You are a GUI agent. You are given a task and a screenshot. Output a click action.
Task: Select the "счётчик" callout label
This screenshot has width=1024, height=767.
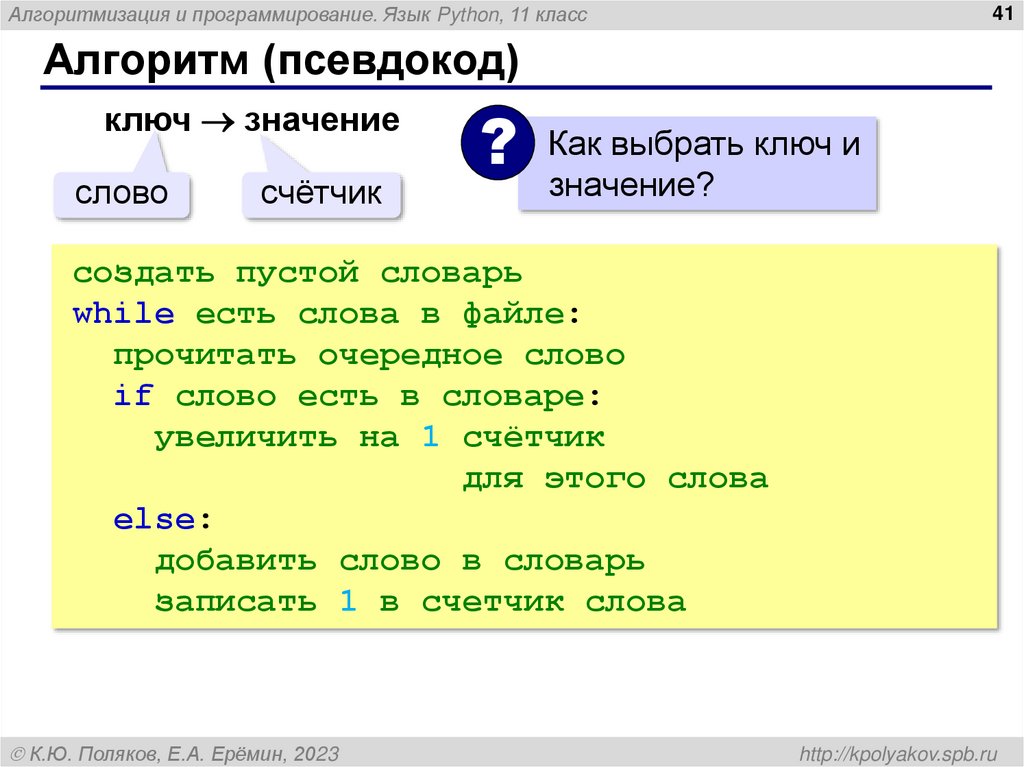click(x=321, y=193)
